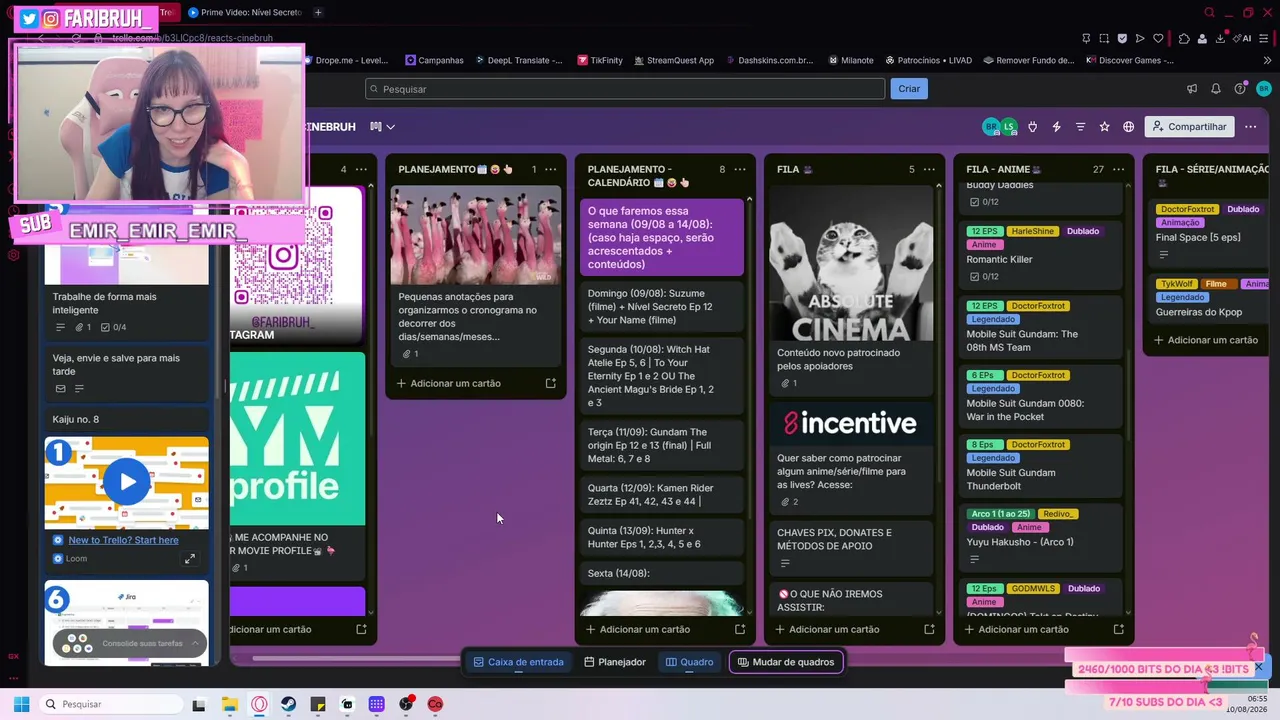Image resolution: width=1280 pixels, height=720 pixels.
Task: Create card from template in CALENDÁRIO list
Action: point(740,629)
